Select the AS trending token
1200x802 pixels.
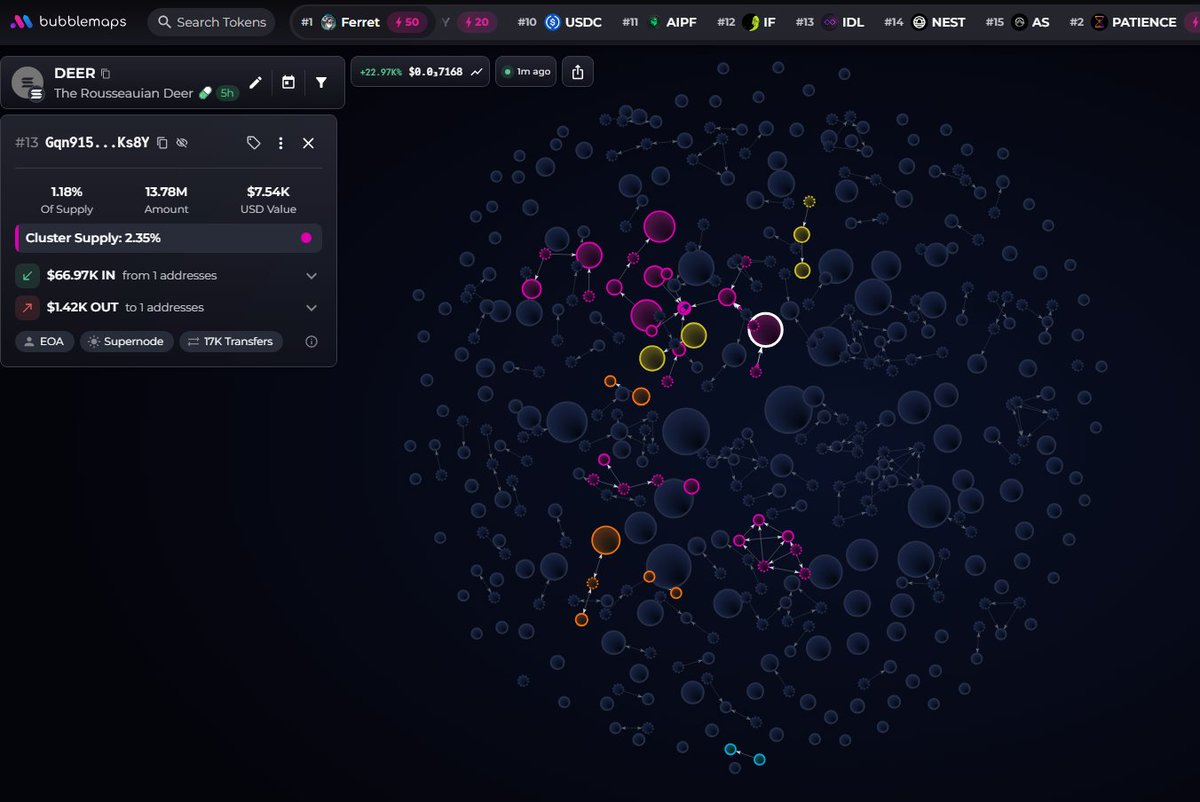tap(1017, 22)
